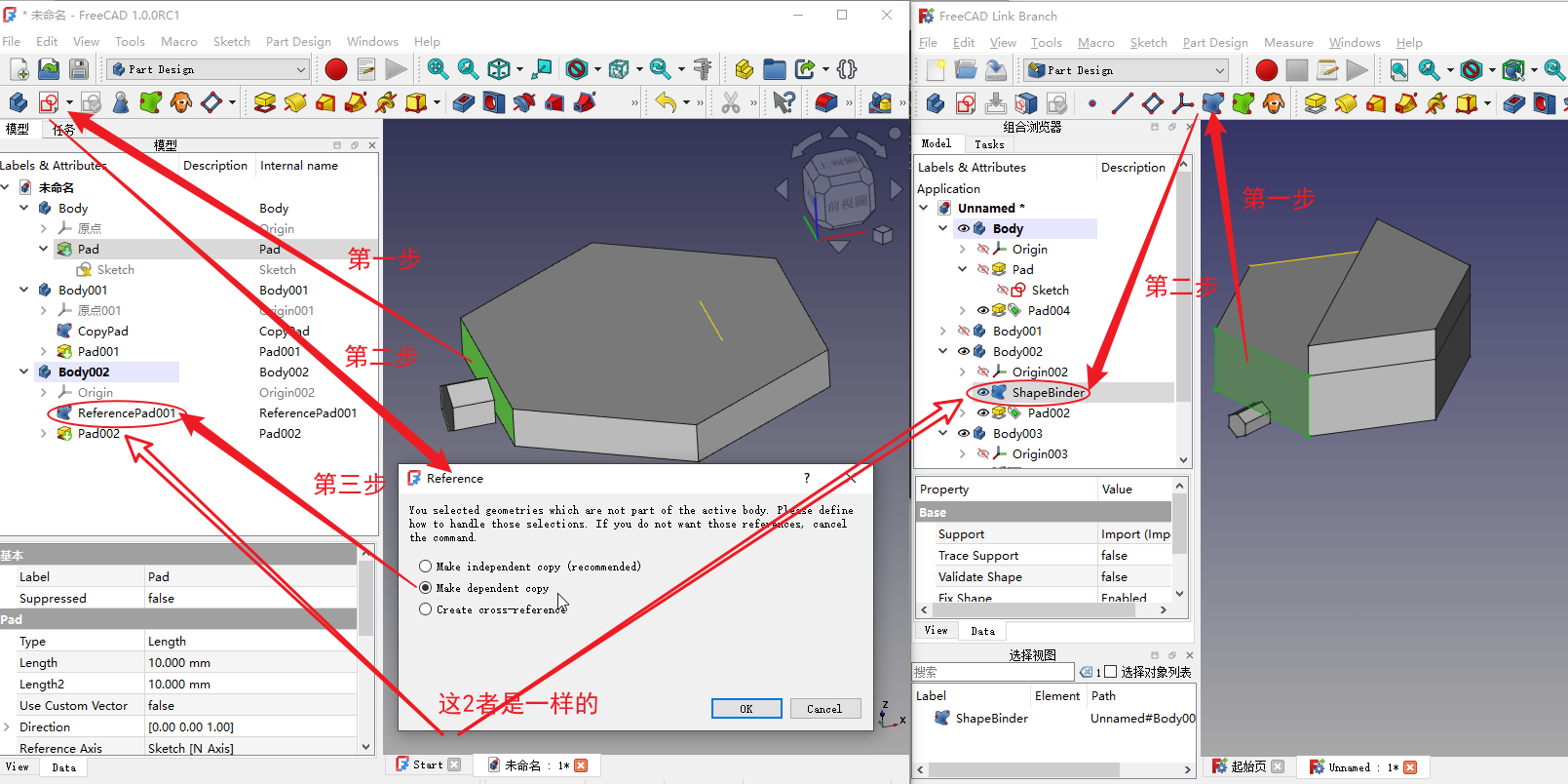Click the Hole tool in left FreeCAD toolbar

(x=494, y=101)
